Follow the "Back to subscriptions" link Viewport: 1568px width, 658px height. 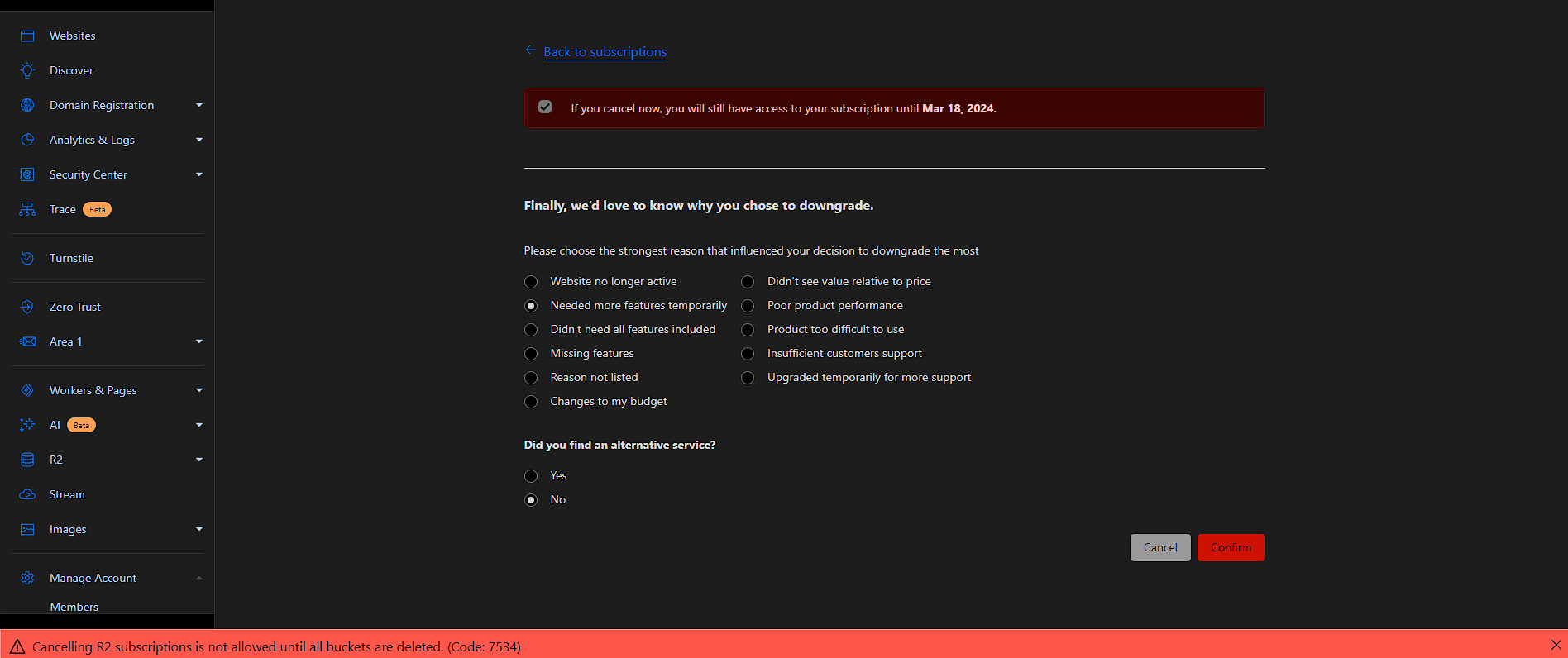click(605, 52)
